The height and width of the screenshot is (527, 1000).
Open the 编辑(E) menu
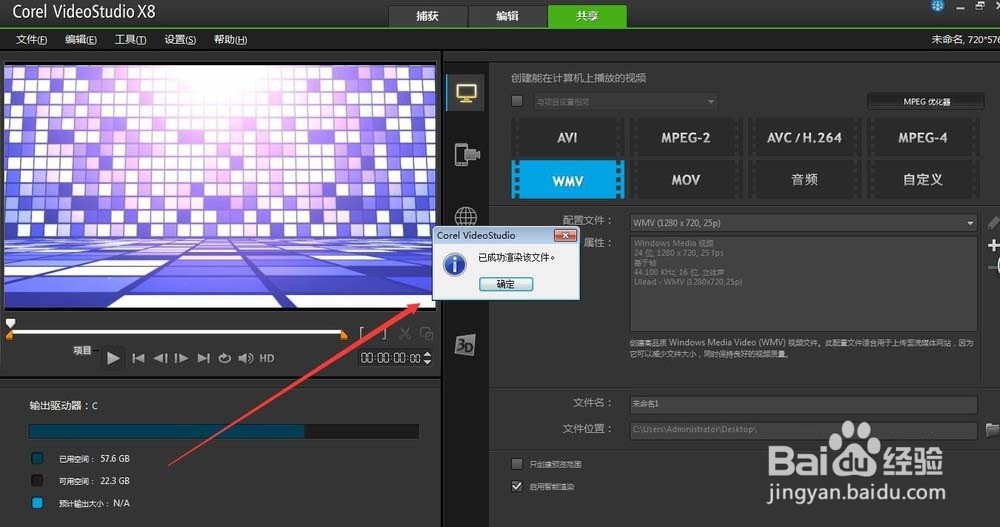coord(81,40)
